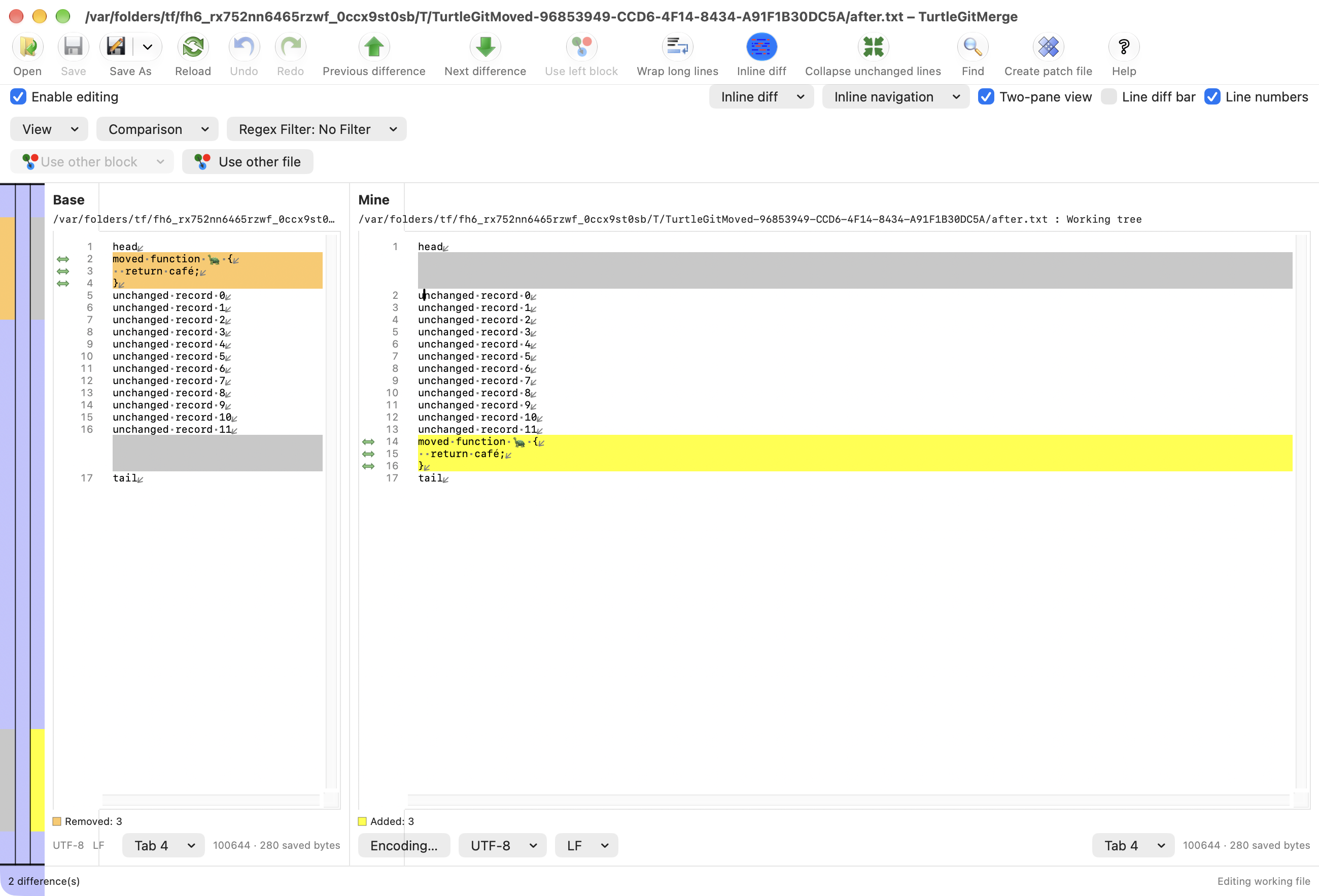The height and width of the screenshot is (896, 1319).
Task: Click the orange Removed legend swatch
Action: tap(57, 821)
